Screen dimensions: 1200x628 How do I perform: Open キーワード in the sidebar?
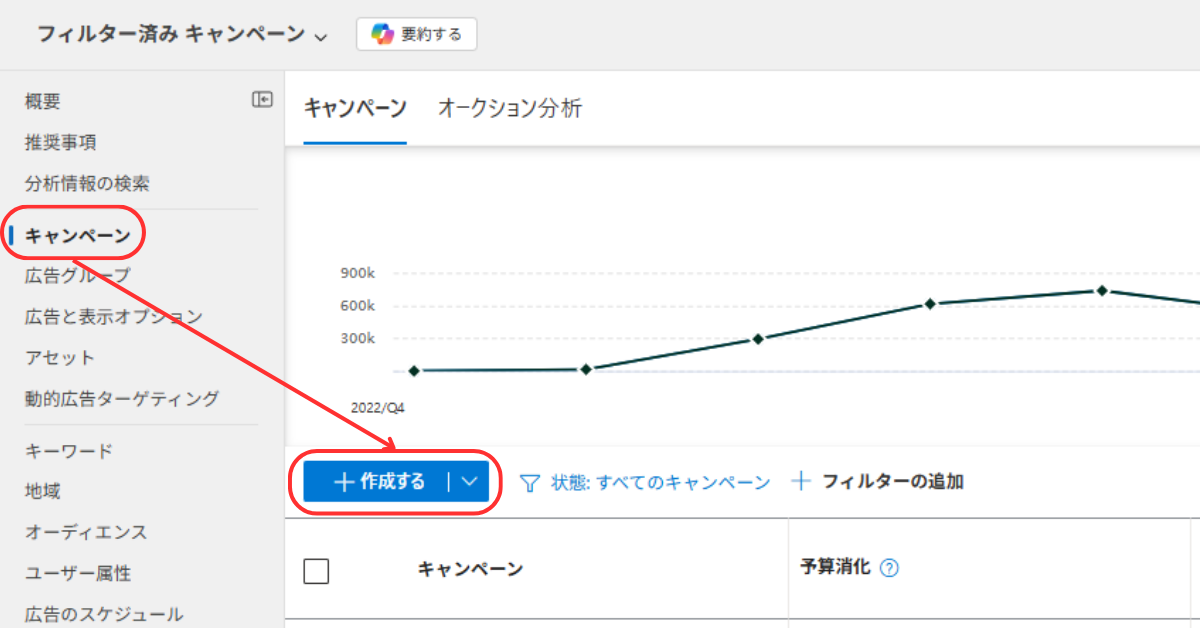click(x=69, y=450)
